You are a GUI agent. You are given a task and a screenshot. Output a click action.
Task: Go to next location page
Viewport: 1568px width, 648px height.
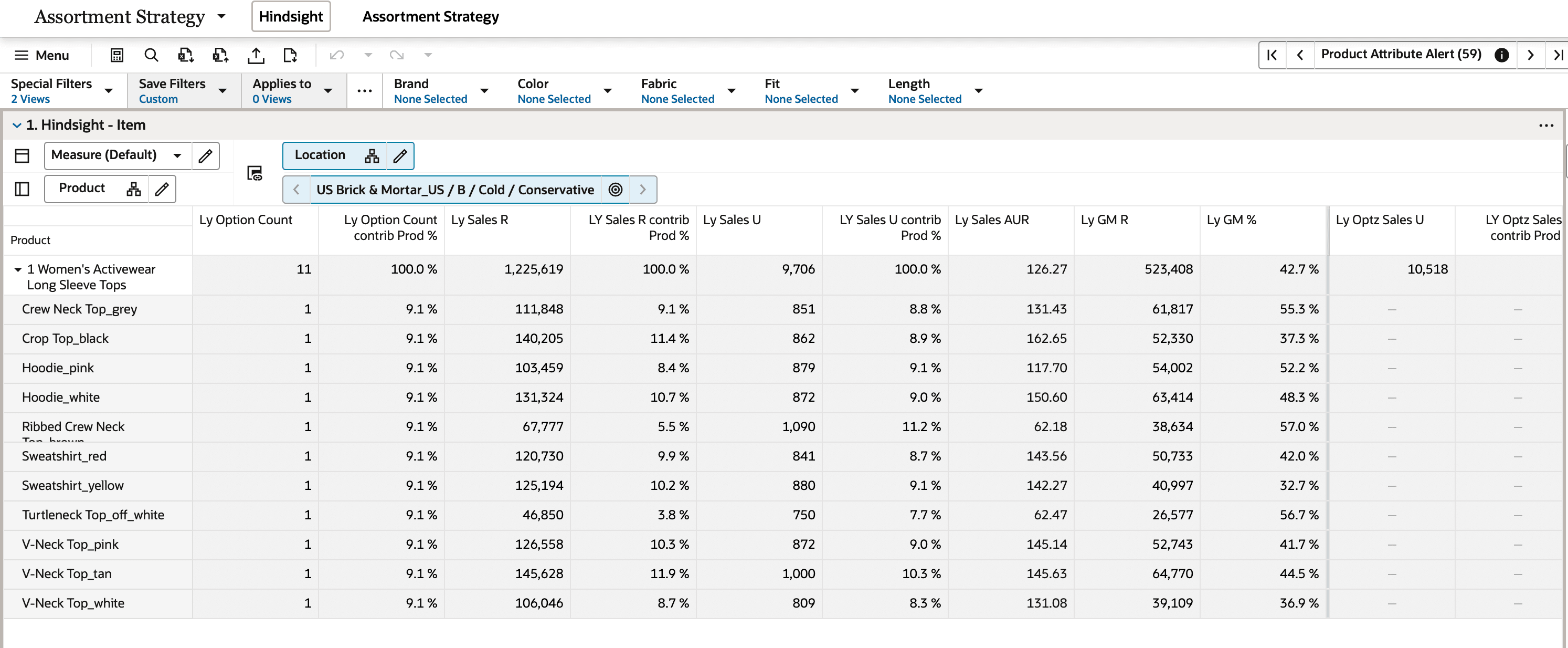coord(642,190)
